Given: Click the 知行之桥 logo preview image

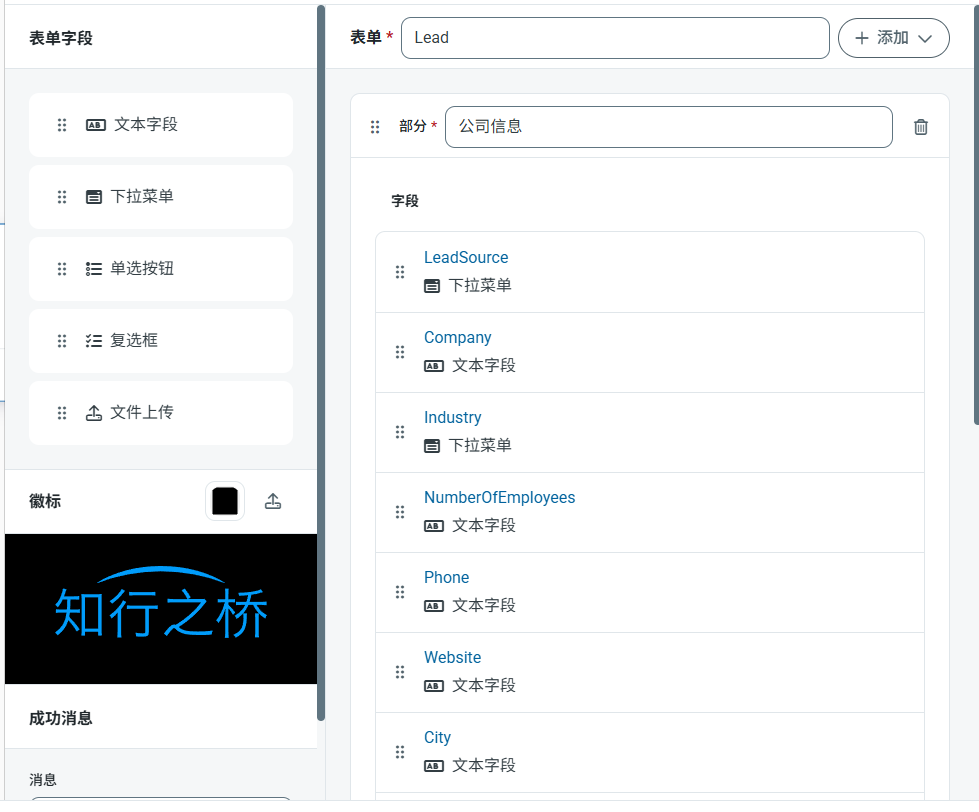Looking at the screenshot, I should [161, 609].
